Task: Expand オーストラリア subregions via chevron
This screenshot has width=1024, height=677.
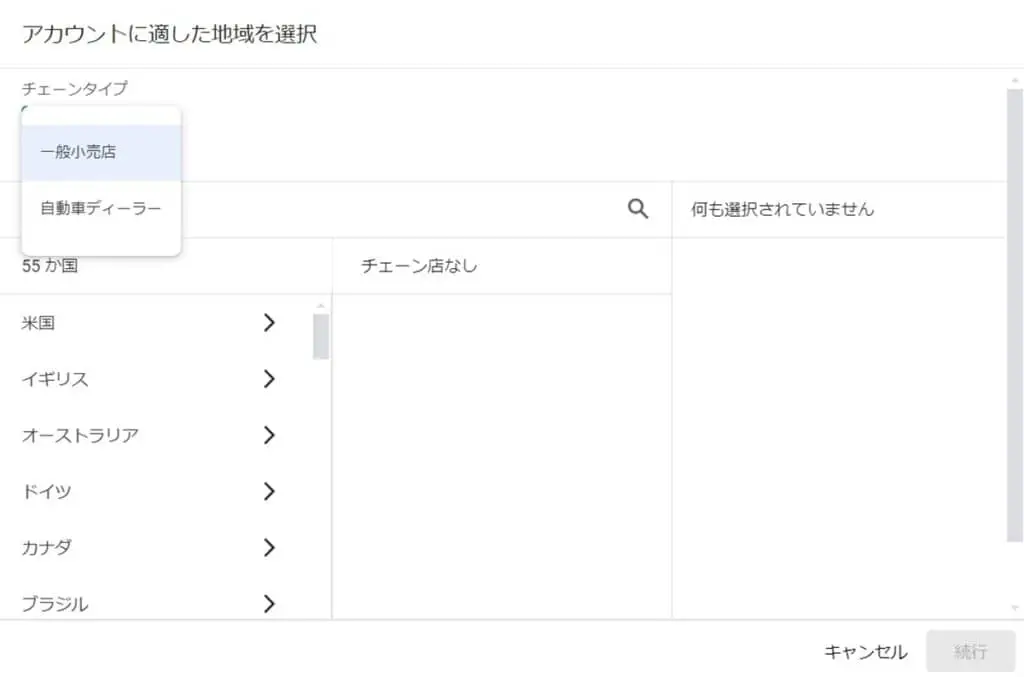Action: click(x=268, y=435)
